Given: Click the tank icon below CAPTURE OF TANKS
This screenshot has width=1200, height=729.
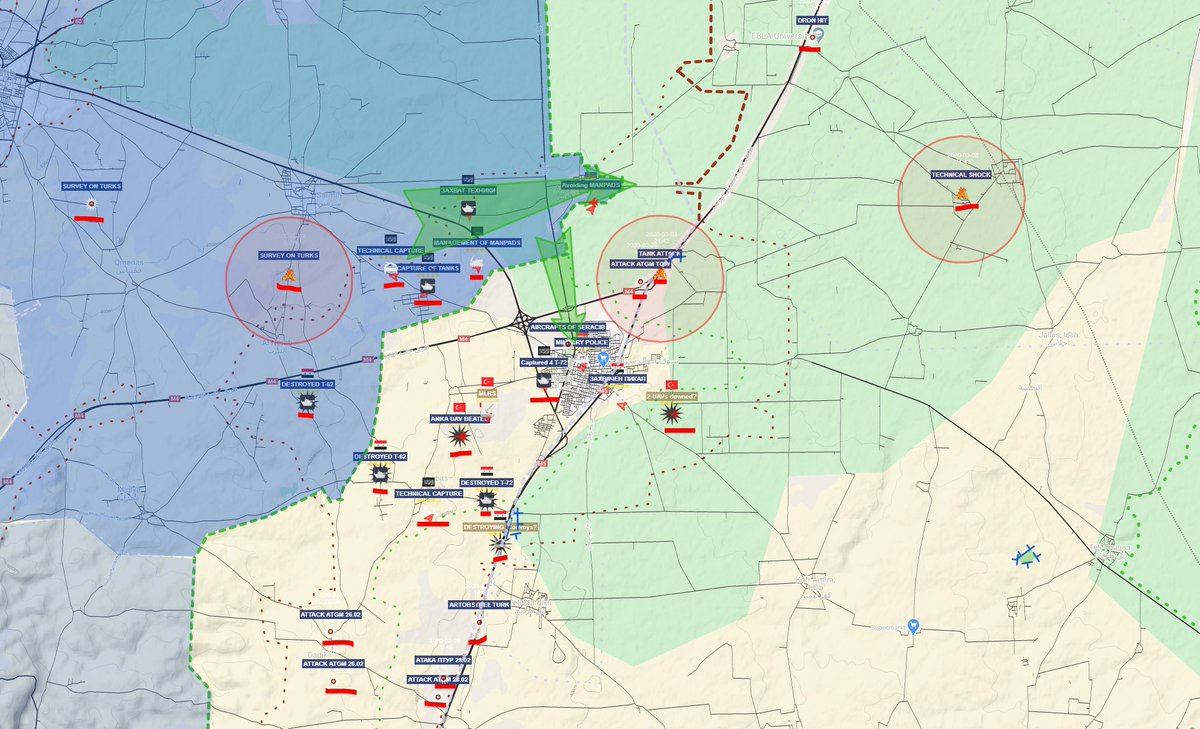Looking at the screenshot, I should [x=430, y=287].
